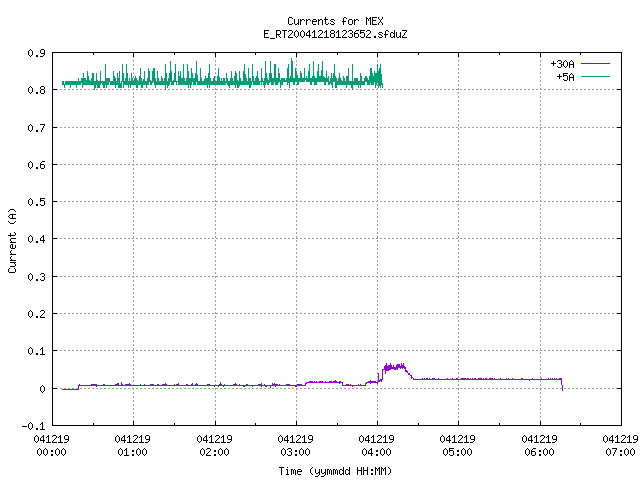Click the purple current bump after 04:00
The height and width of the screenshot is (480, 640).
[x=395, y=368]
